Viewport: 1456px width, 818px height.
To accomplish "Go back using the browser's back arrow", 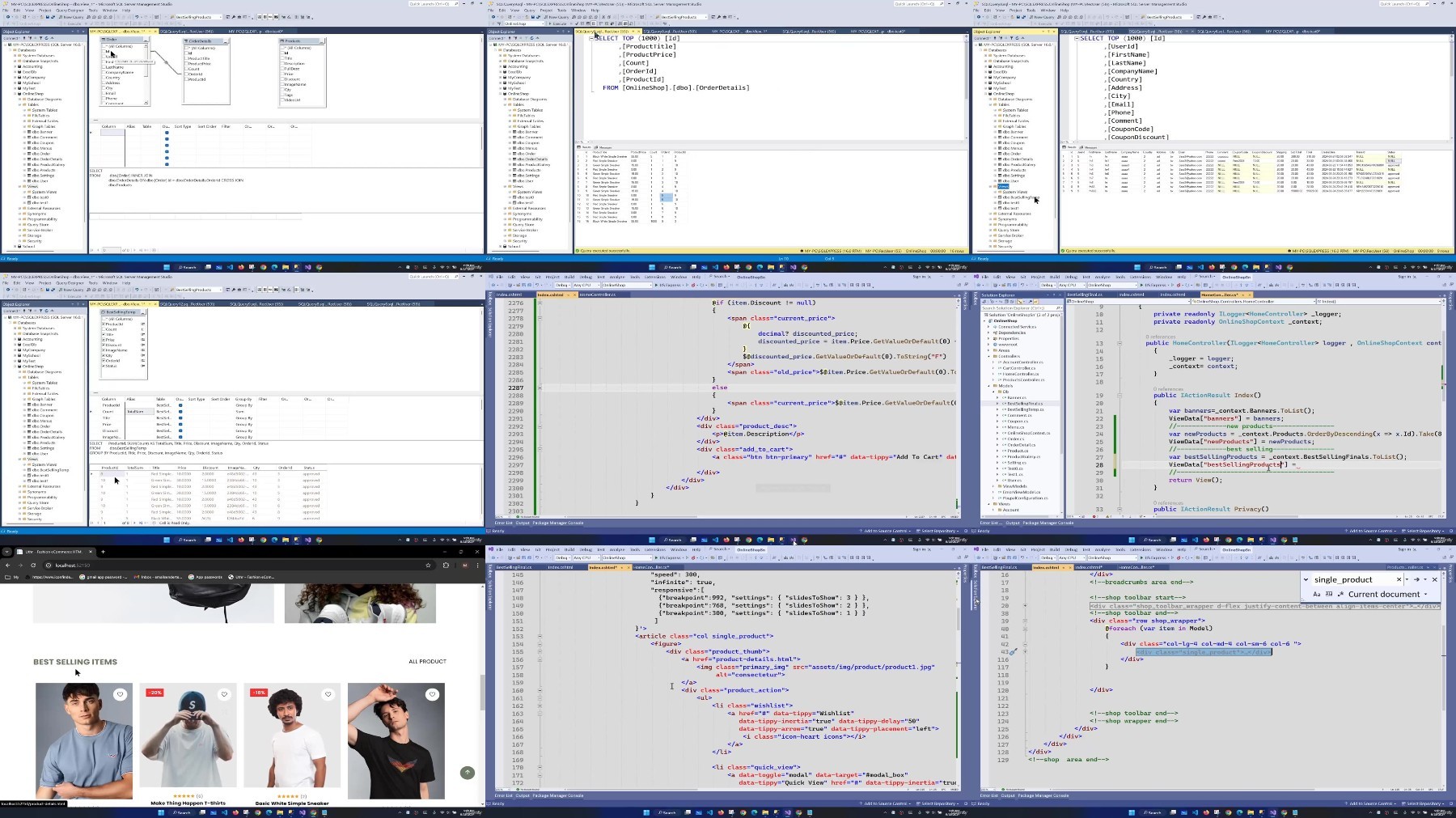I will (7, 565).
